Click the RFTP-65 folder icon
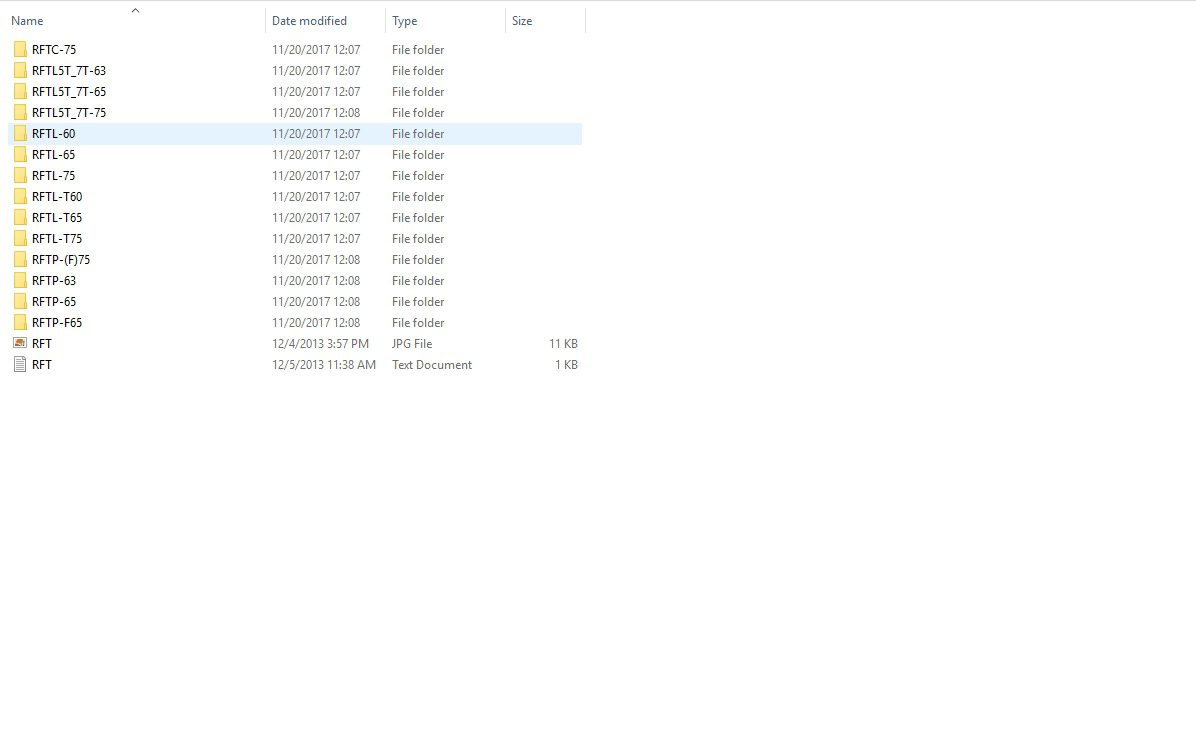This screenshot has height=738, width=1196. tap(20, 302)
